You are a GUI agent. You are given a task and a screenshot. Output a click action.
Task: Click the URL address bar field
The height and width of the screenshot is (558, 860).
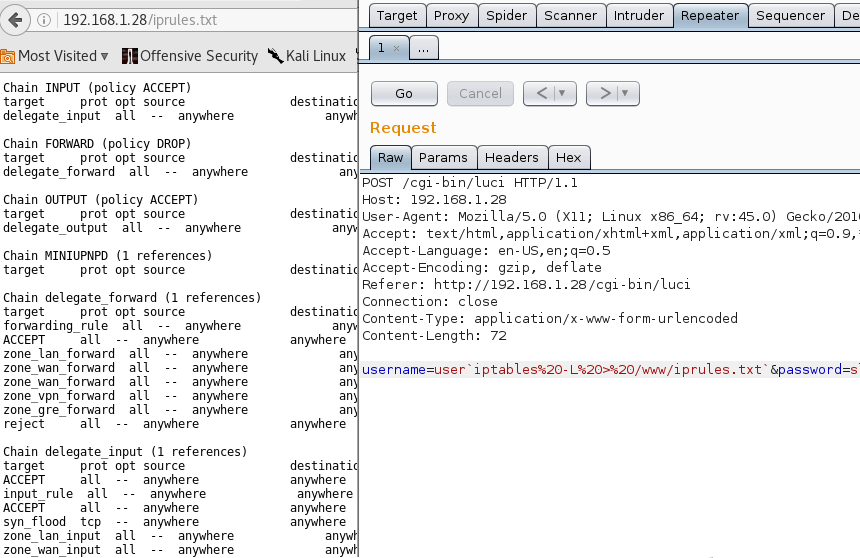click(200, 20)
